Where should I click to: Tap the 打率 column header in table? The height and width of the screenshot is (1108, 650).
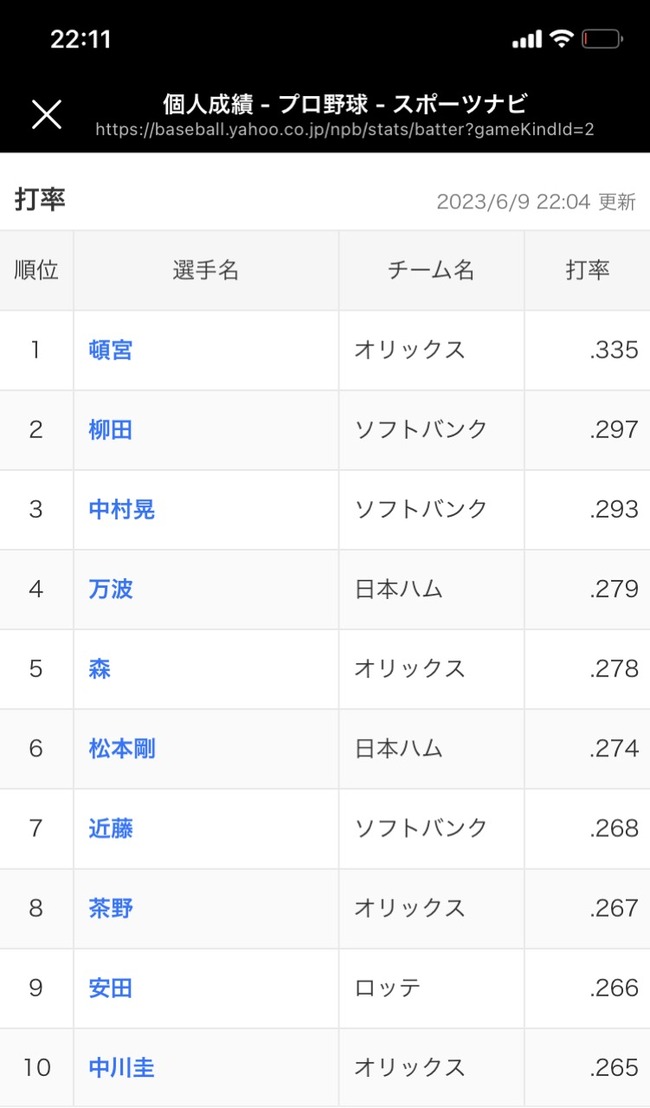click(x=587, y=270)
